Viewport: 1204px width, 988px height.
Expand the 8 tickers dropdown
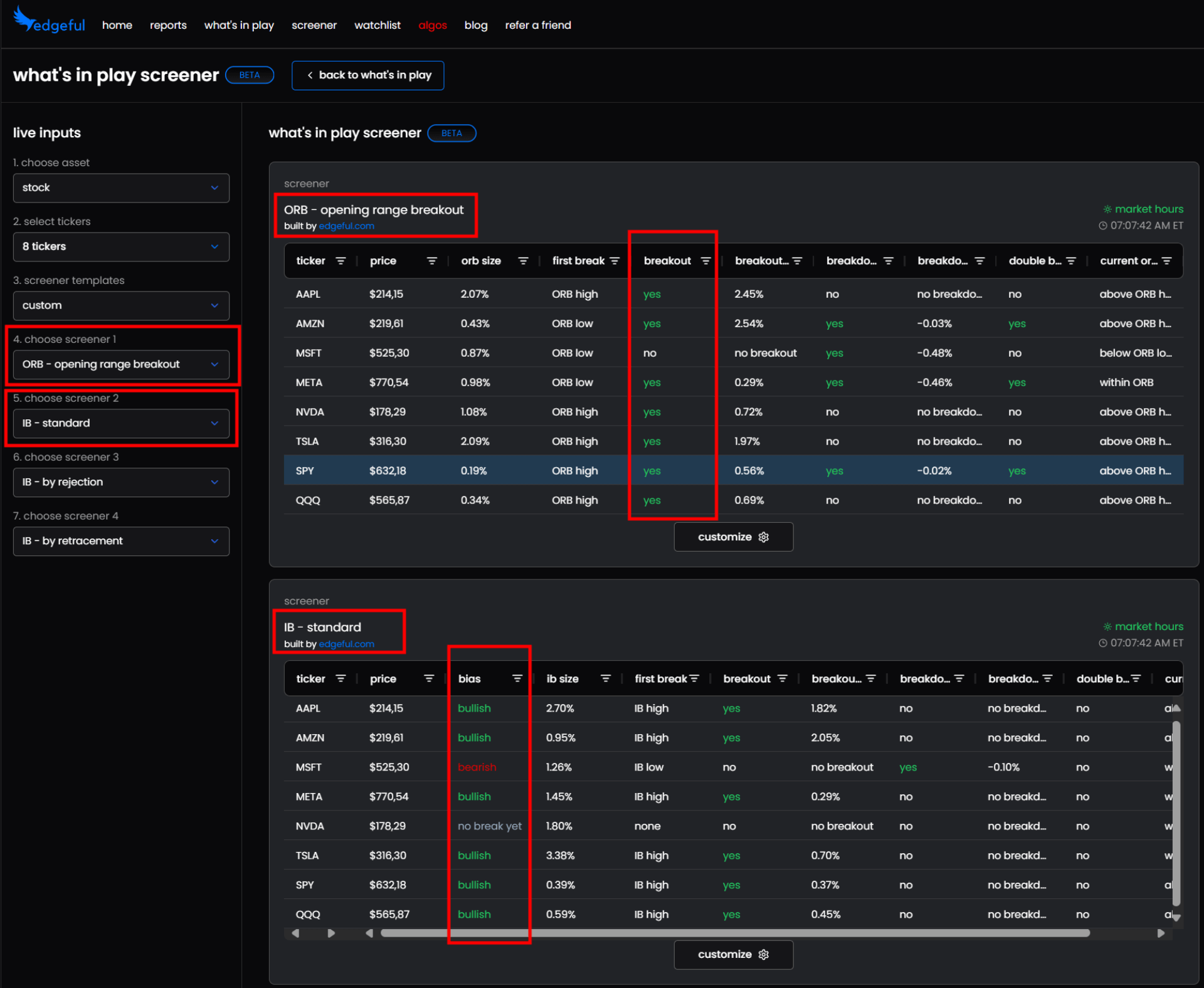click(121, 246)
